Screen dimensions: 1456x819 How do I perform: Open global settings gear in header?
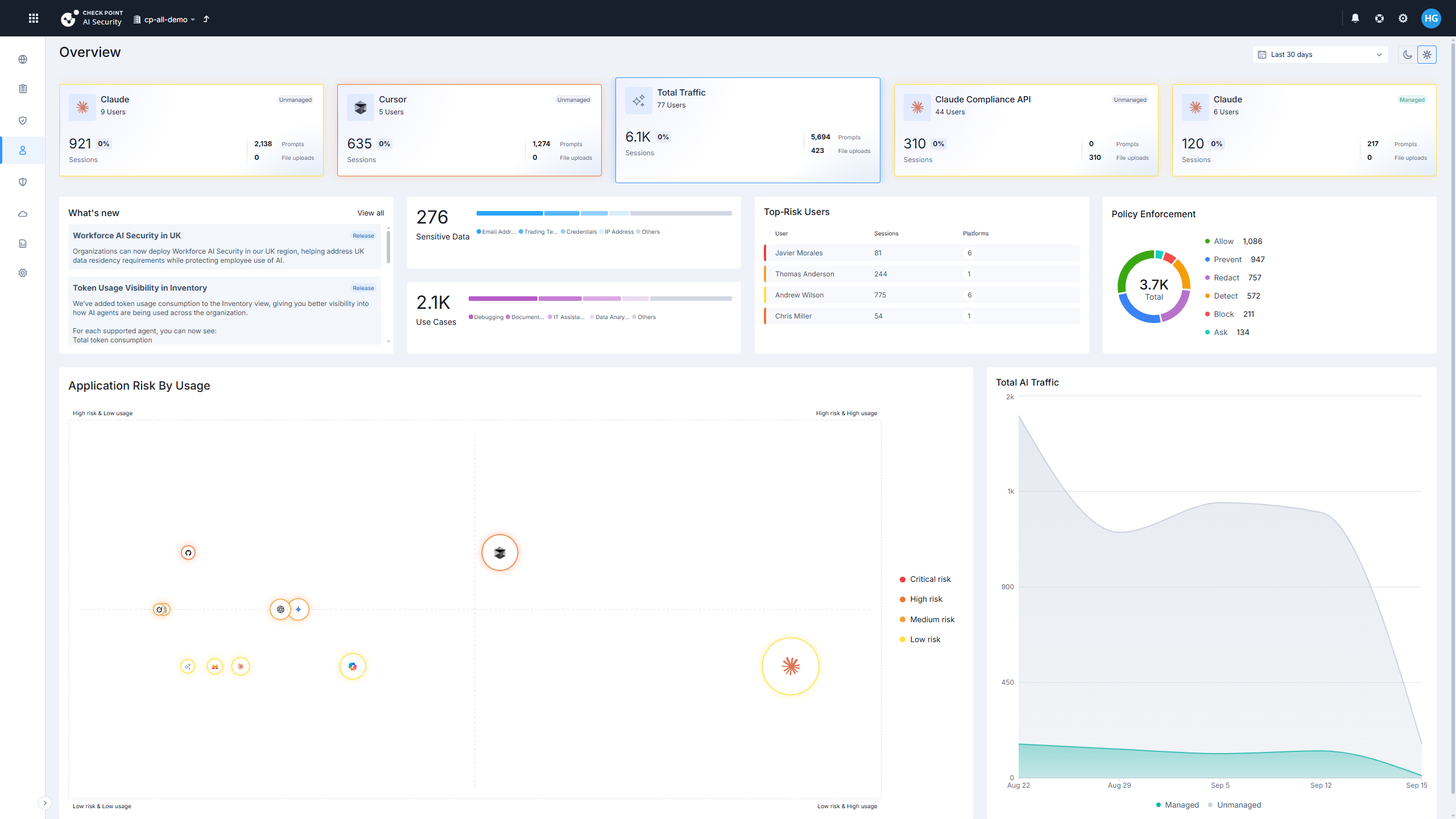tap(1403, 18)
